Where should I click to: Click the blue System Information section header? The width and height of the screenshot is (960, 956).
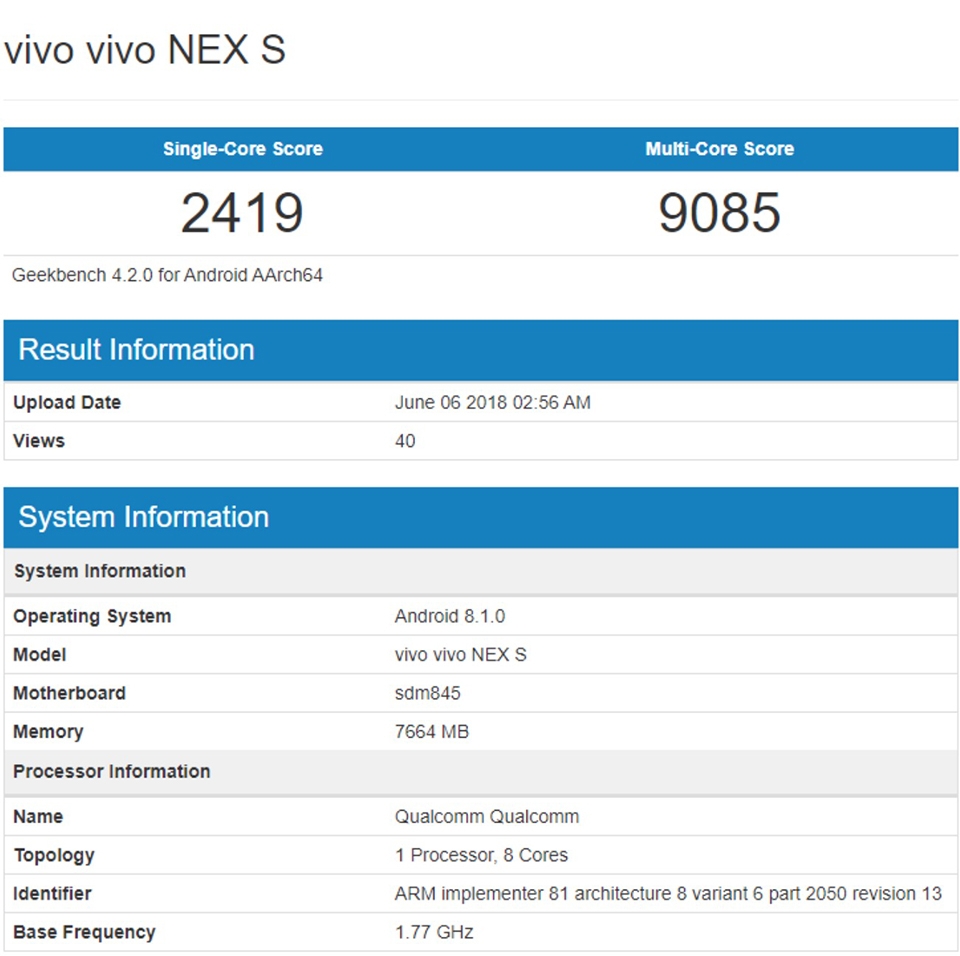[481, 518]
